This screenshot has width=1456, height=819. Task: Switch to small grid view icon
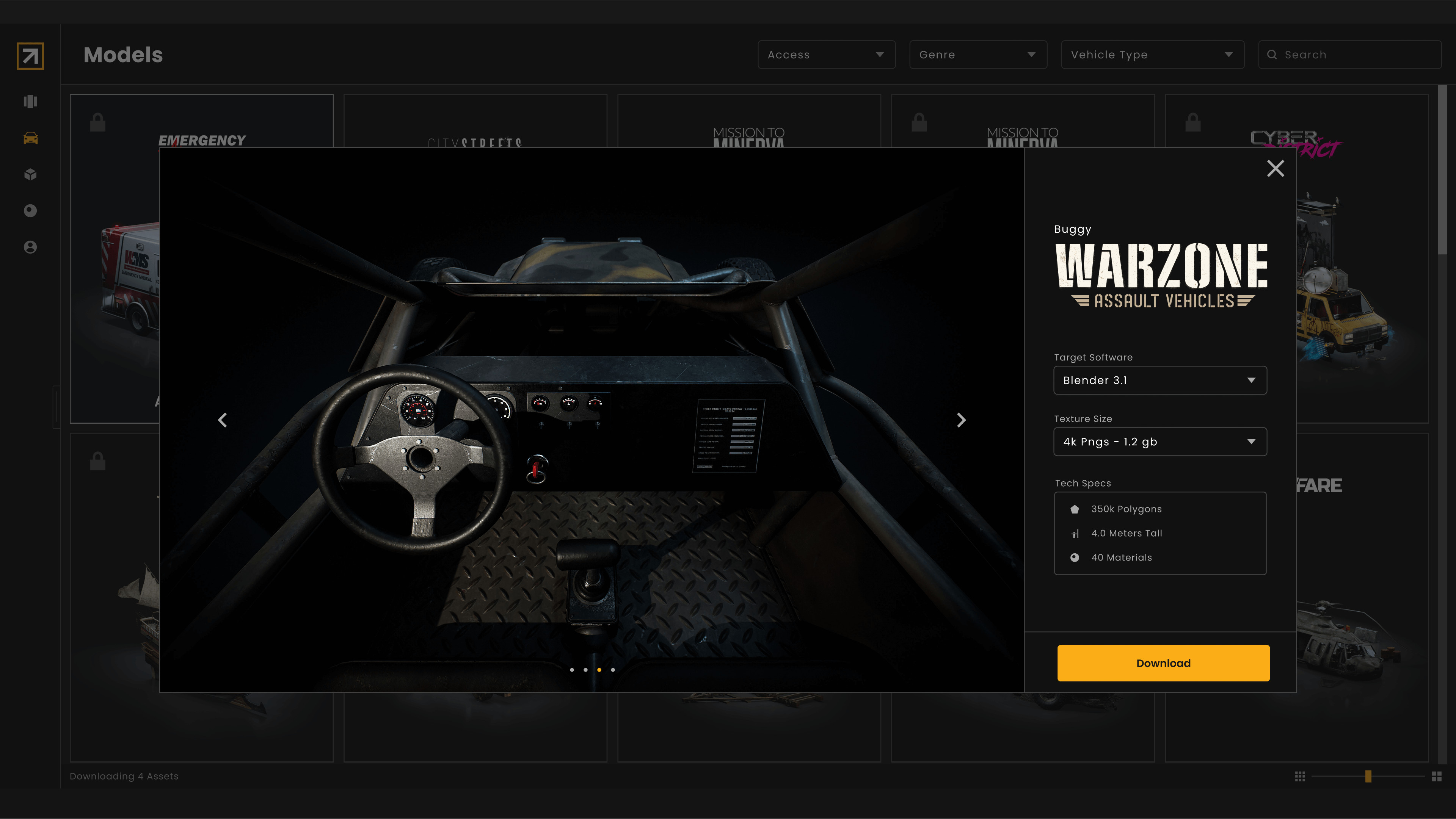1300,776
